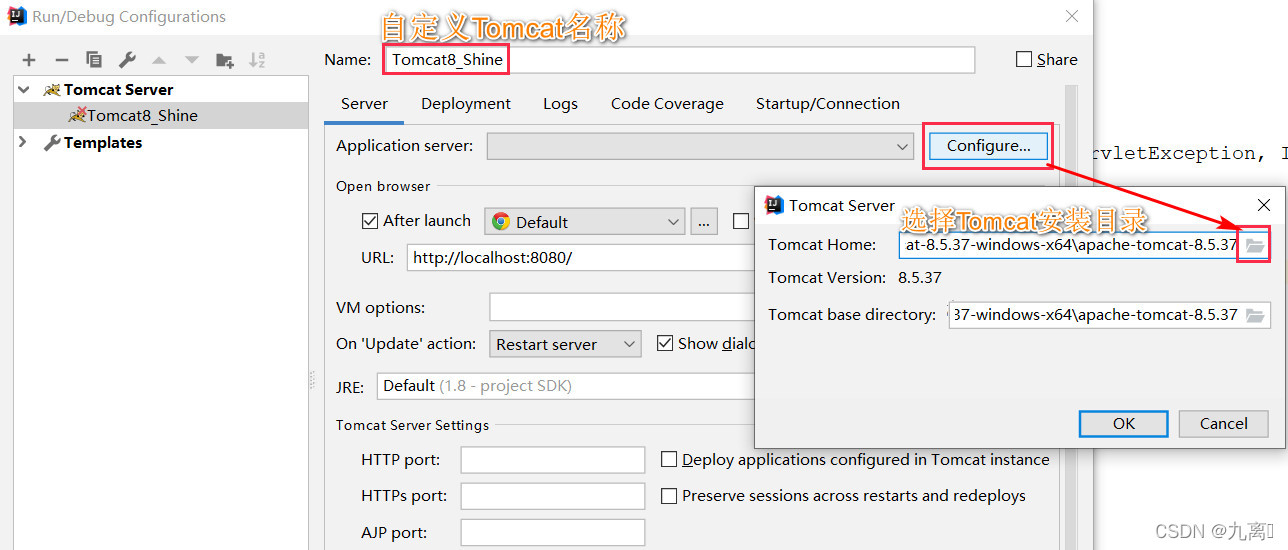Toggle the Show dialog checkbox
The height and width of the screenshot is (550, 1288).
click(x=665, y=343)
